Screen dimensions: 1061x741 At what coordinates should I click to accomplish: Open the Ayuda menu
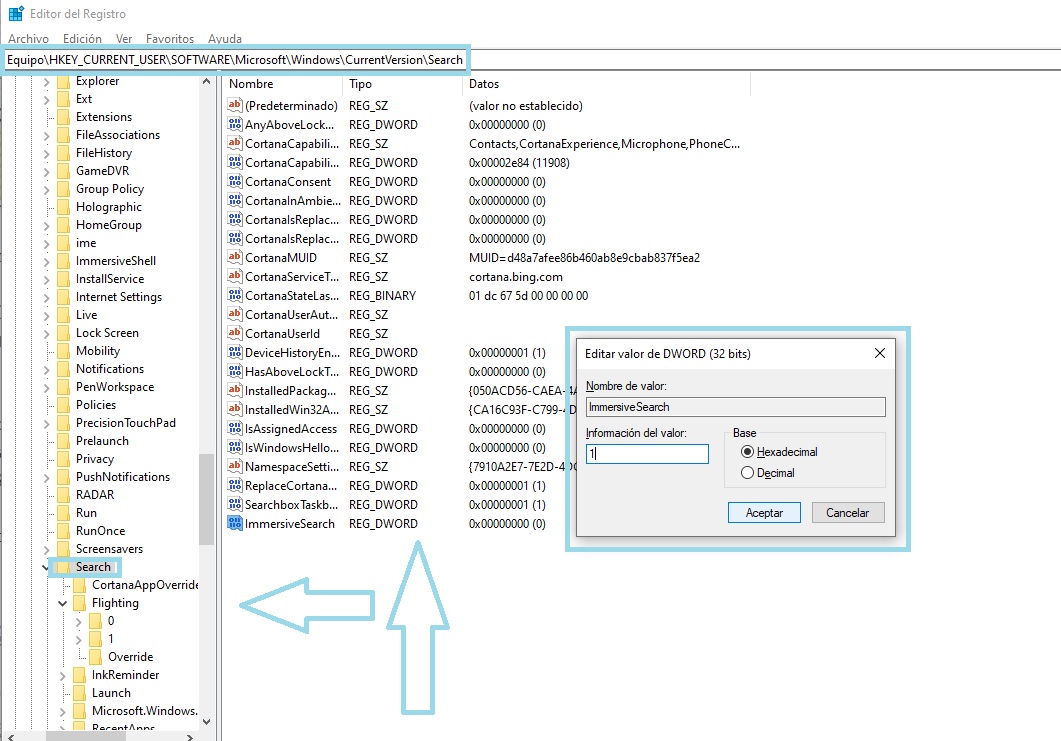[x=225, y=39]
